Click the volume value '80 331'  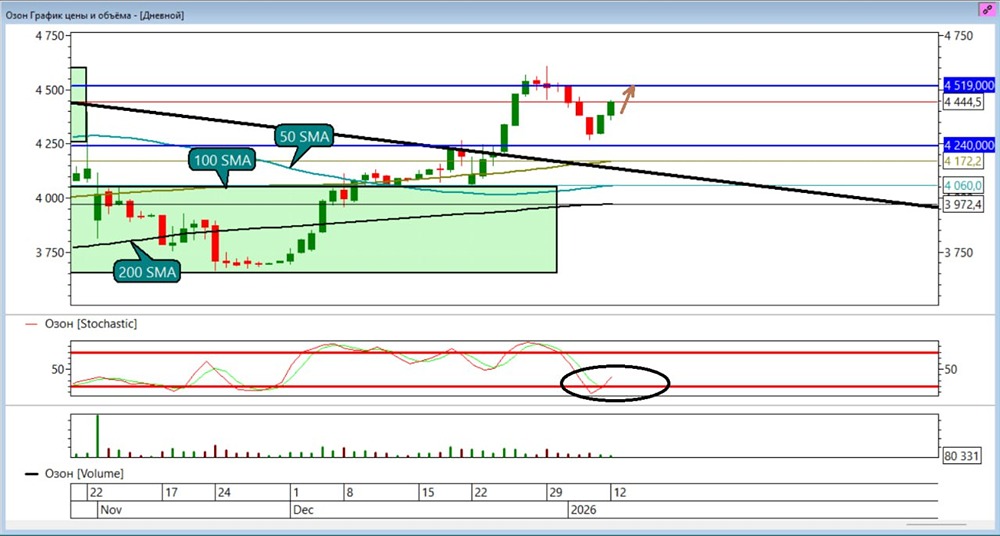[961, 456]
